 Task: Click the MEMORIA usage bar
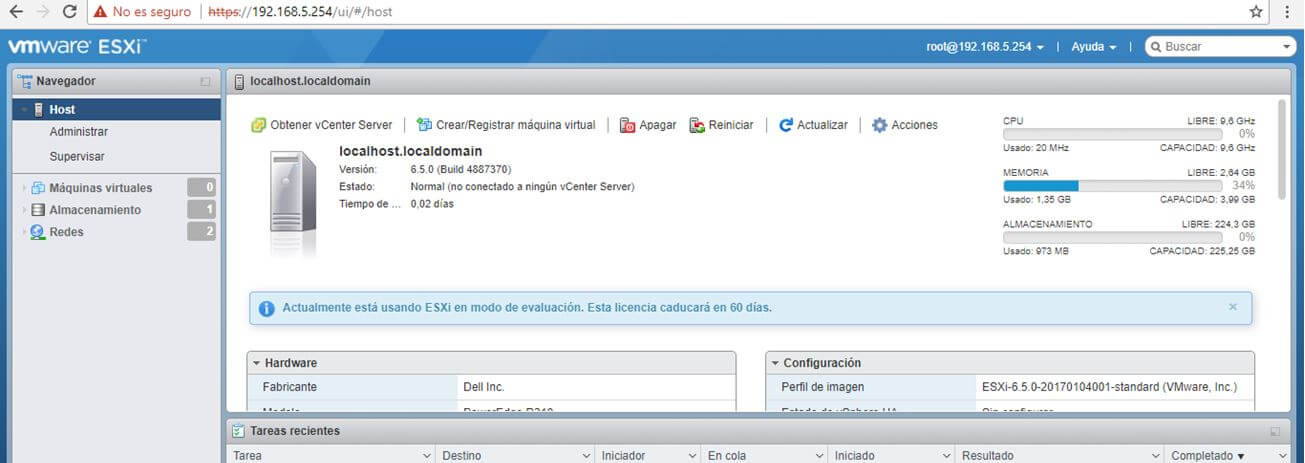(x=1112, y=185)
